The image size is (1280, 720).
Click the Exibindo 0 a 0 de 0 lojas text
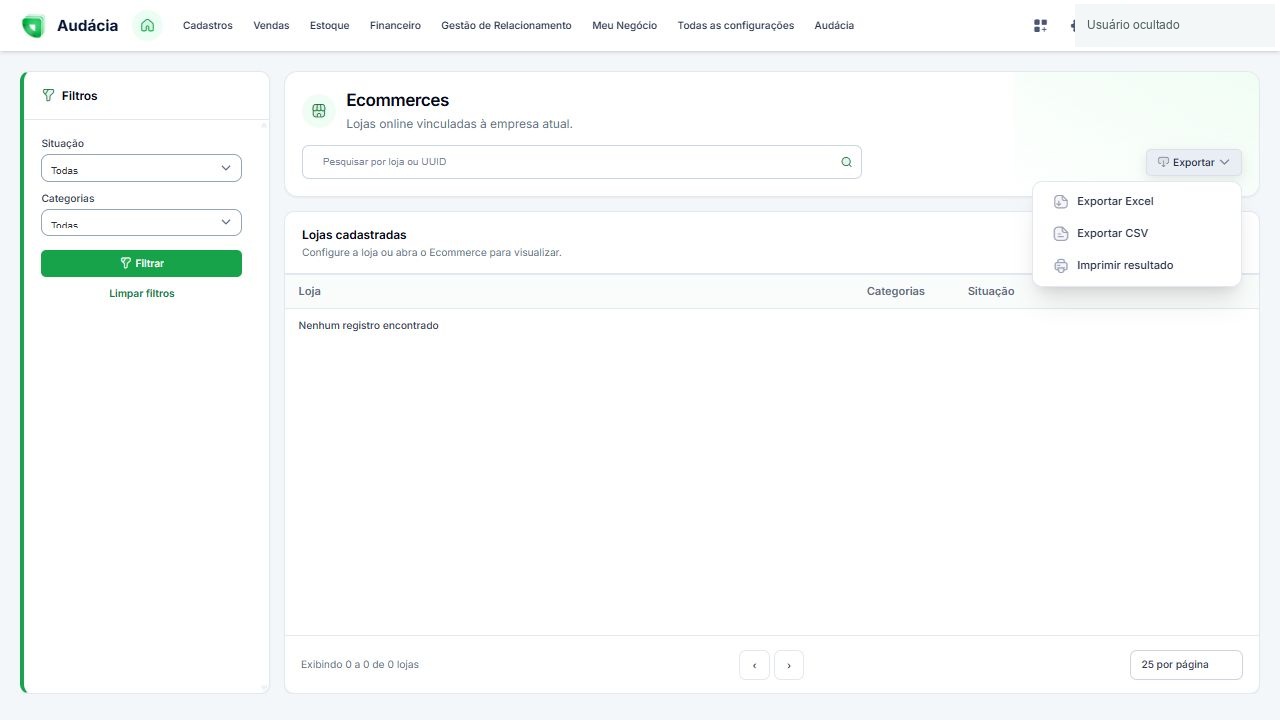pos(360,665)
